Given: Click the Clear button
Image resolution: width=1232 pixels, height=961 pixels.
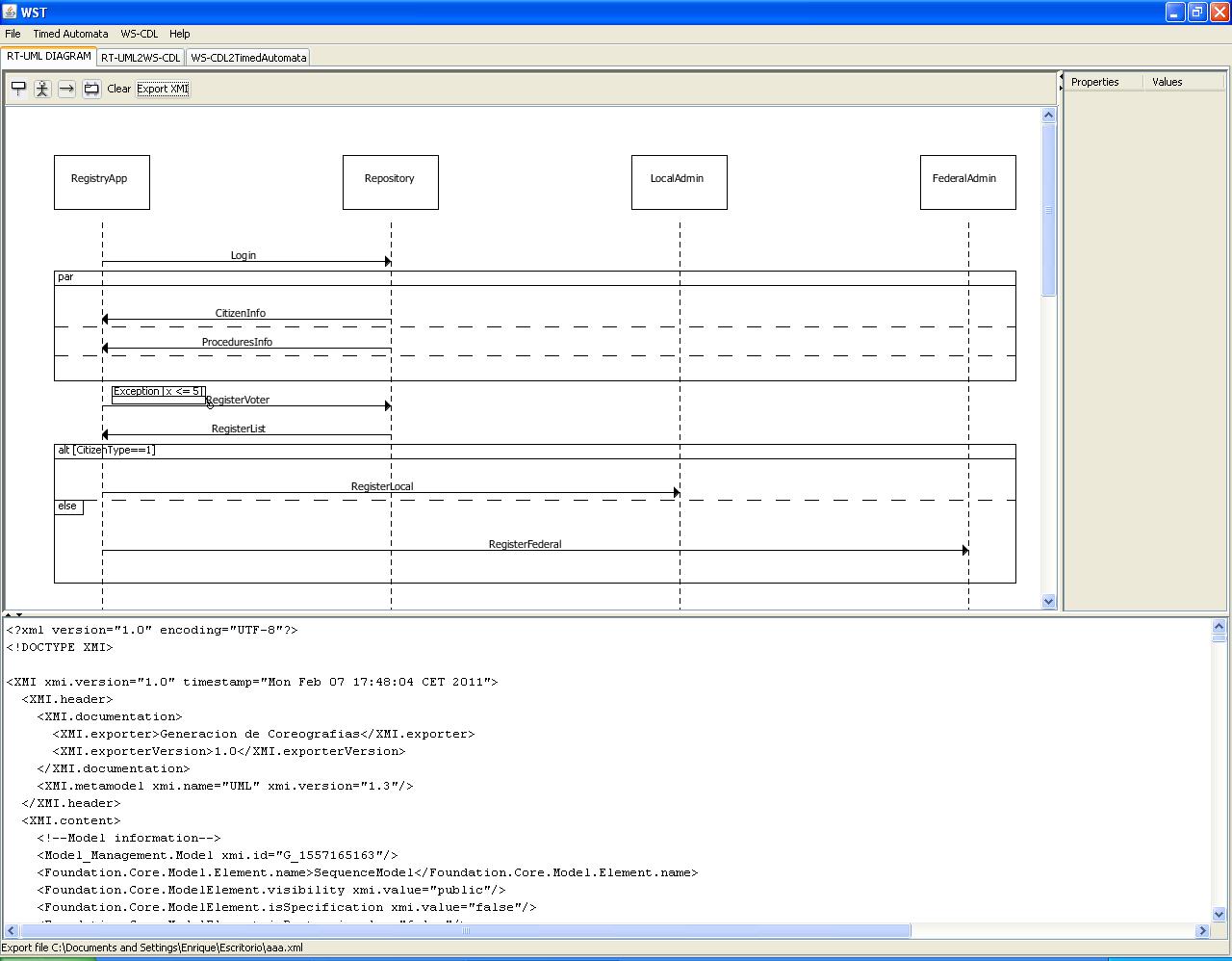Looking at the screenshot, I should click(x=118, y=88).
